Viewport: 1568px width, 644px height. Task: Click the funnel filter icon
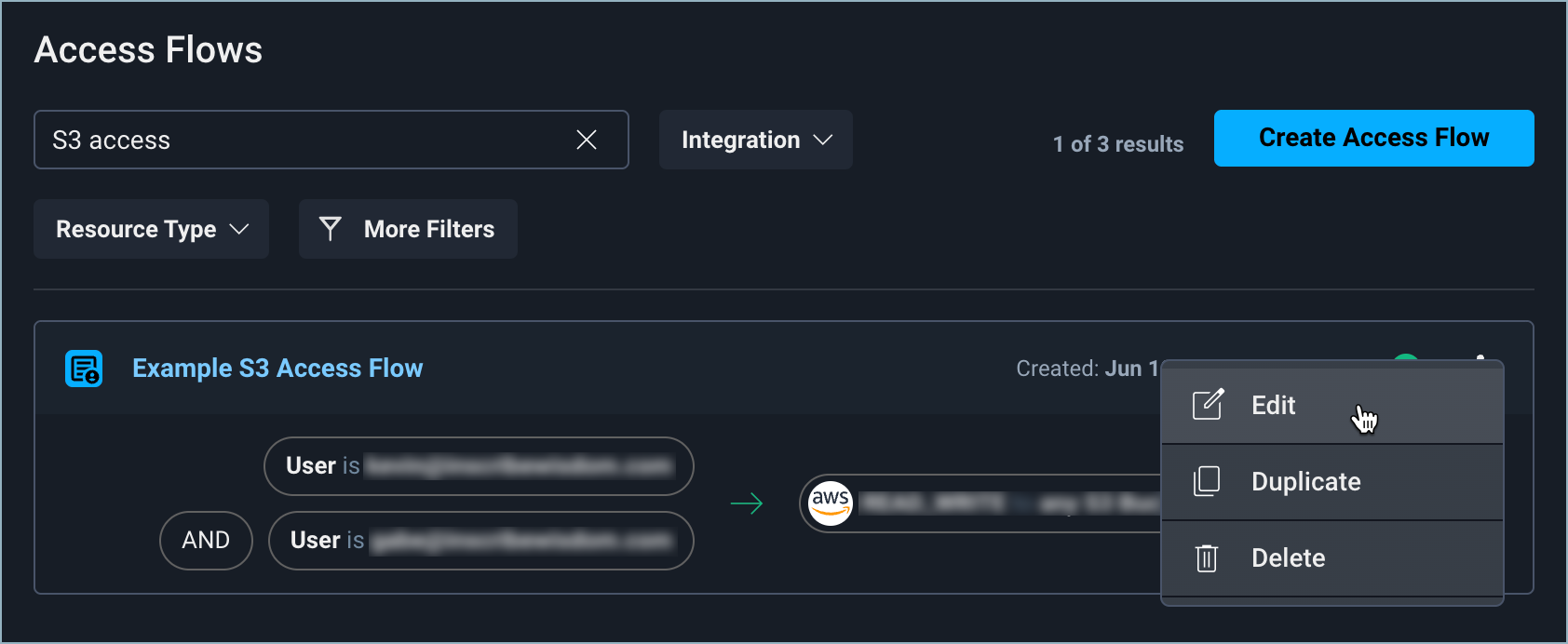[330, 229]
